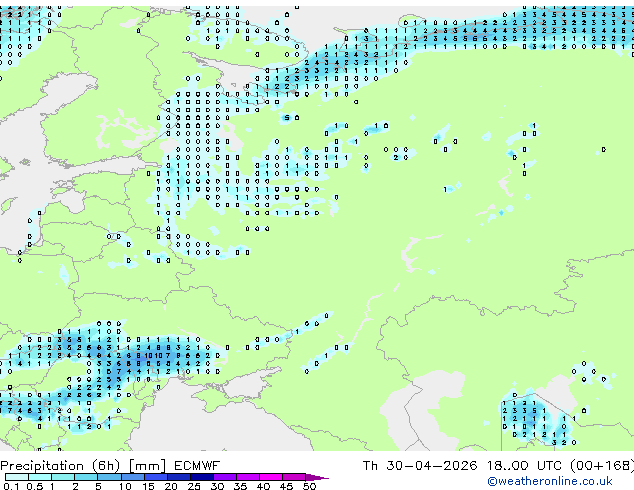Click the above-50 arrow tip of legend
This screenshot has width=634, height=490.
317,477
